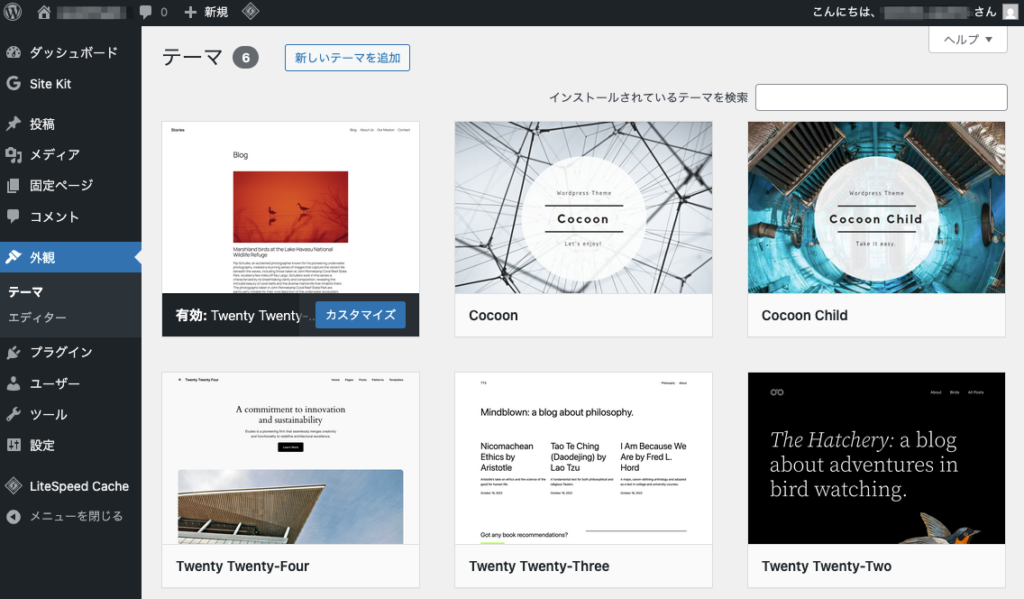The width and height of the screenshot is (1024, 599).
Task: Select the active Twenty Twenty theme screenshot
Action: point(291,208)
